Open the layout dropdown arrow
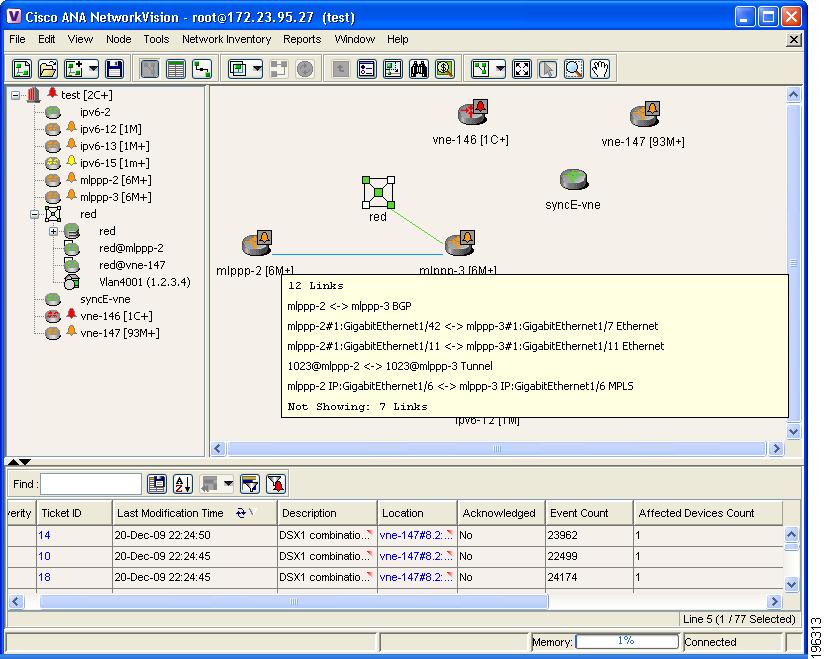The image size is (824, 659). click(500, 69)
